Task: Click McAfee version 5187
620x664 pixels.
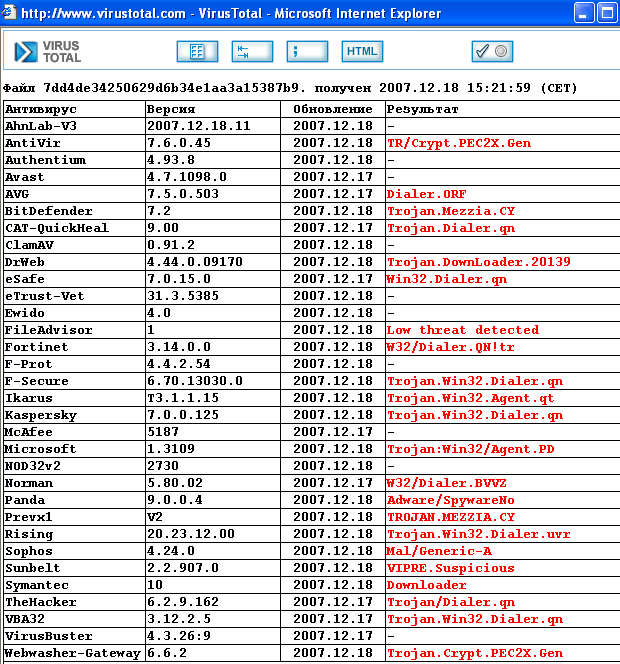Action: tap(163, 432)
